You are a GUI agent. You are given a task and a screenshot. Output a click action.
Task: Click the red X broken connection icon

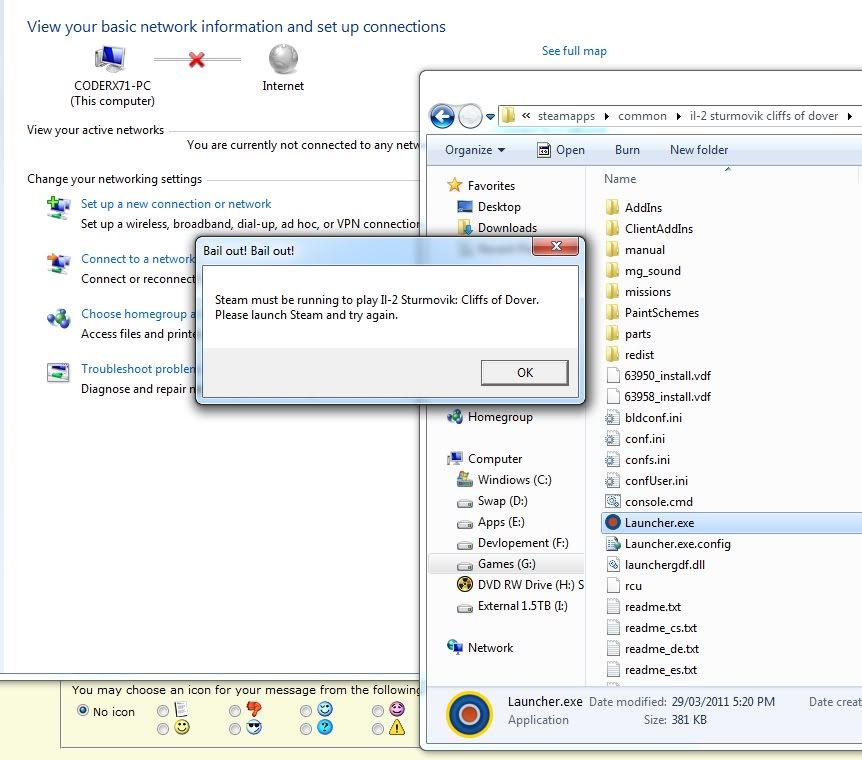196,59
